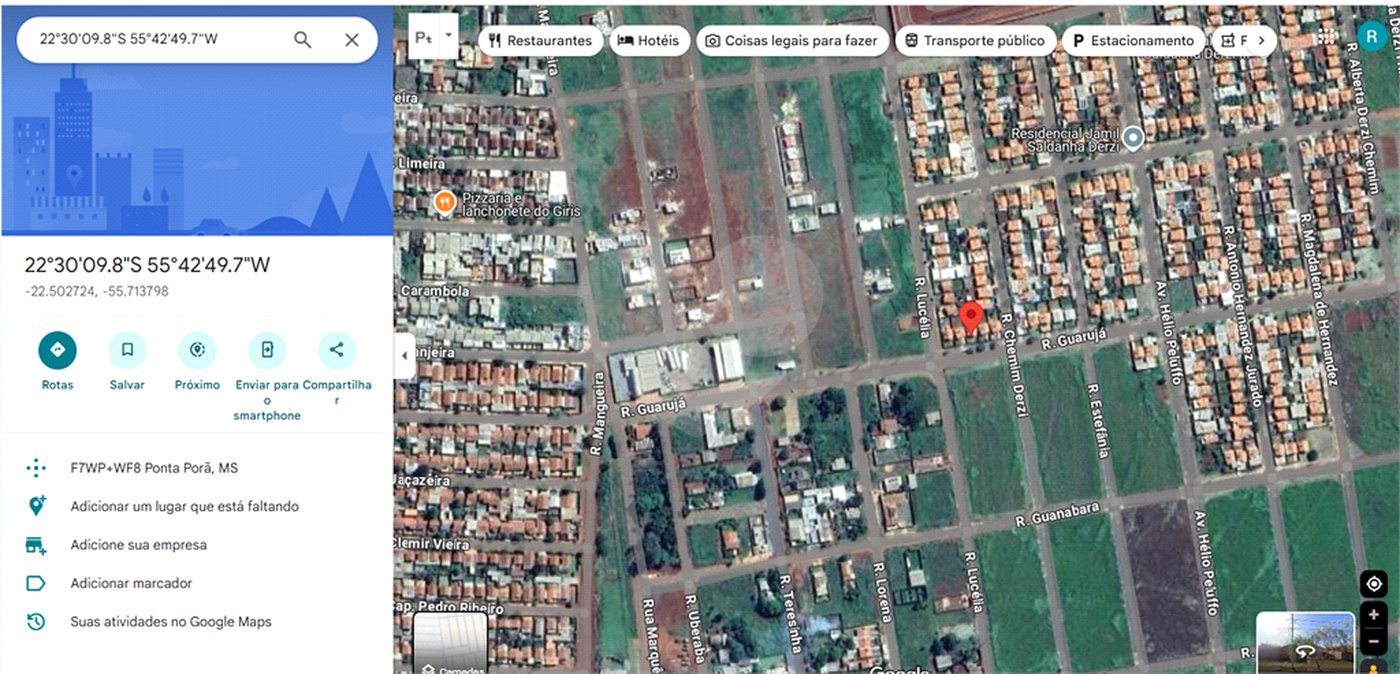Click Residencial Jamil Saldanha Derzi marker

1133,138
